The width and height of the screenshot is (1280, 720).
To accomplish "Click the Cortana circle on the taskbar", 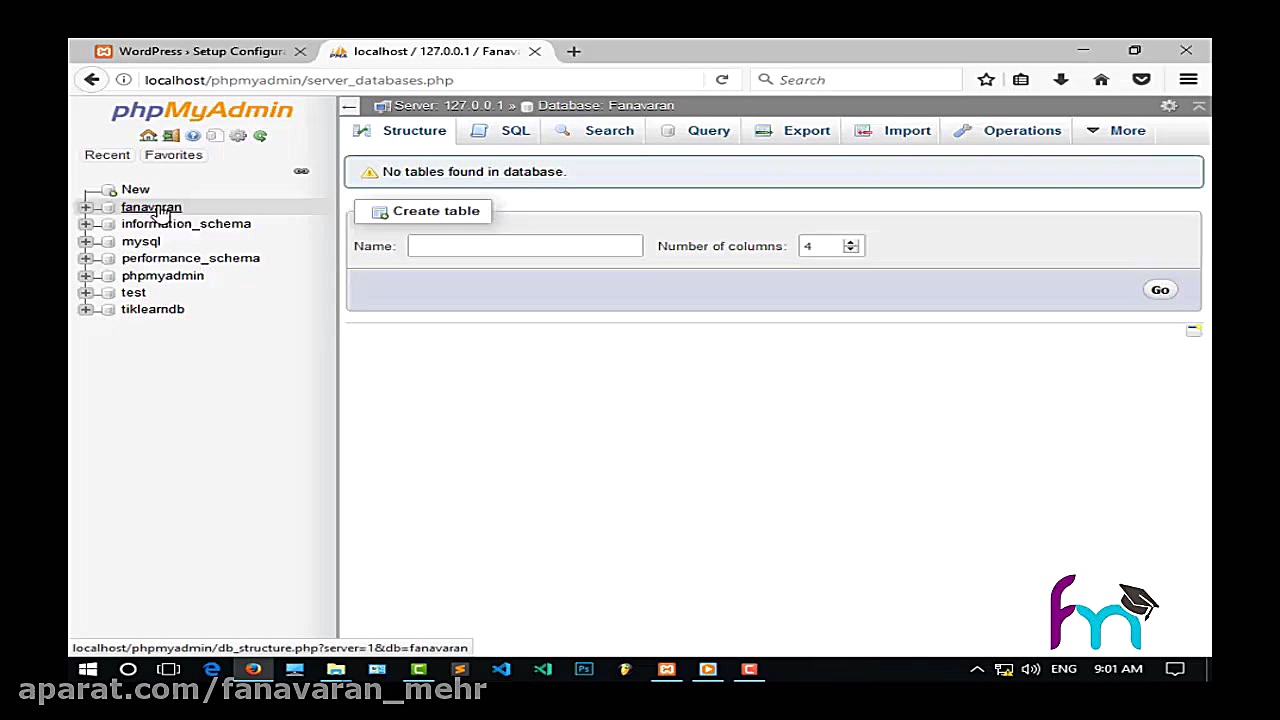I will (128, 669).
